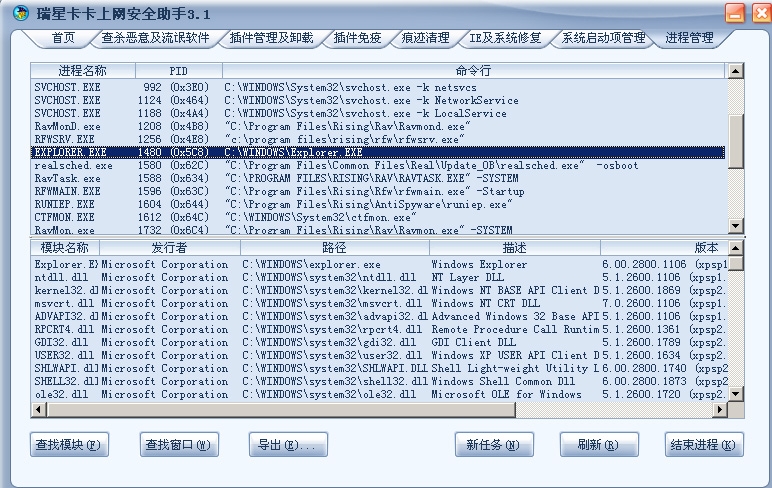Select the kernel32.dll module row

pos(380,291)
